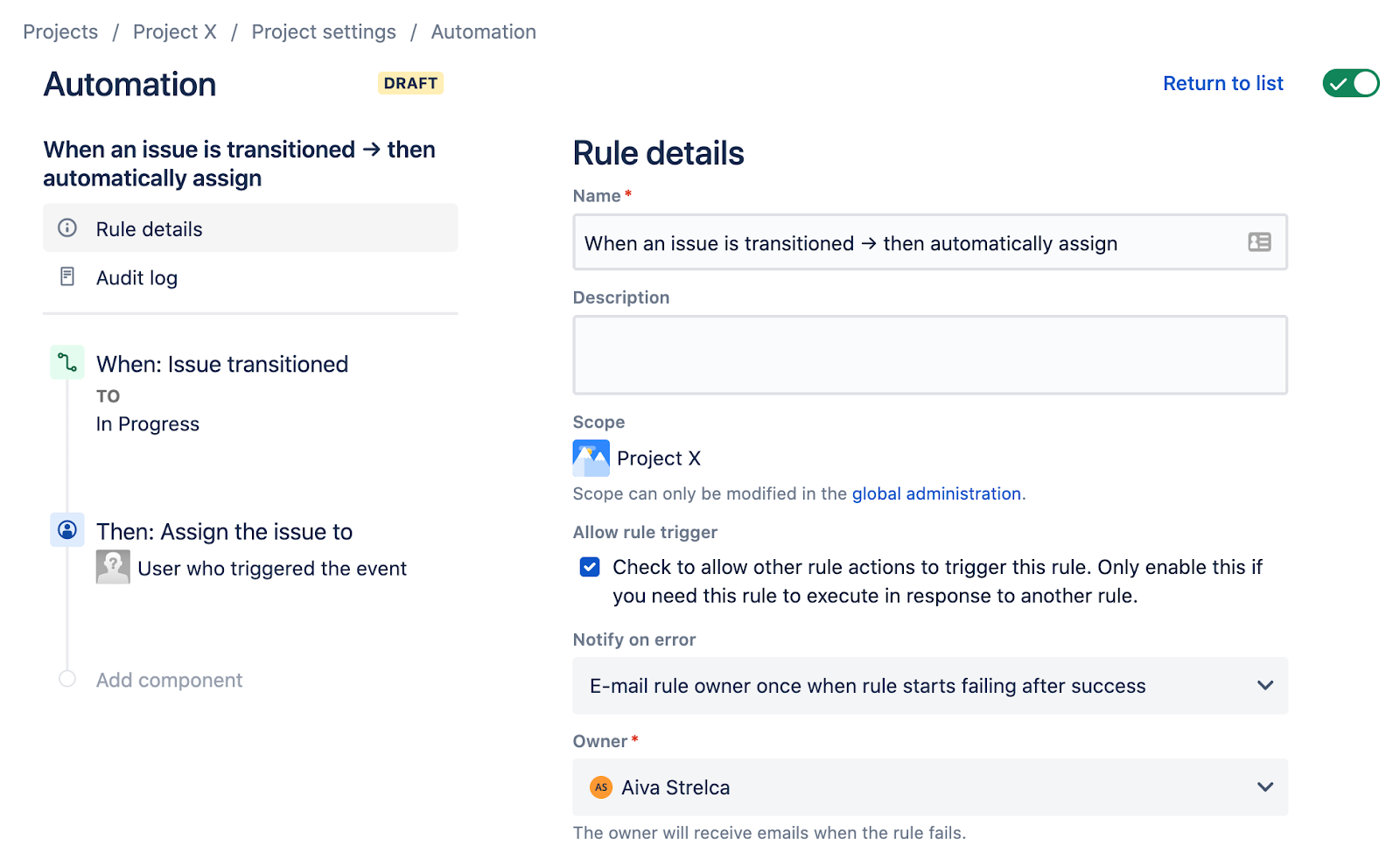Click the Audit log document icon
Screen dimensions: 1400x846
point(67,277)
